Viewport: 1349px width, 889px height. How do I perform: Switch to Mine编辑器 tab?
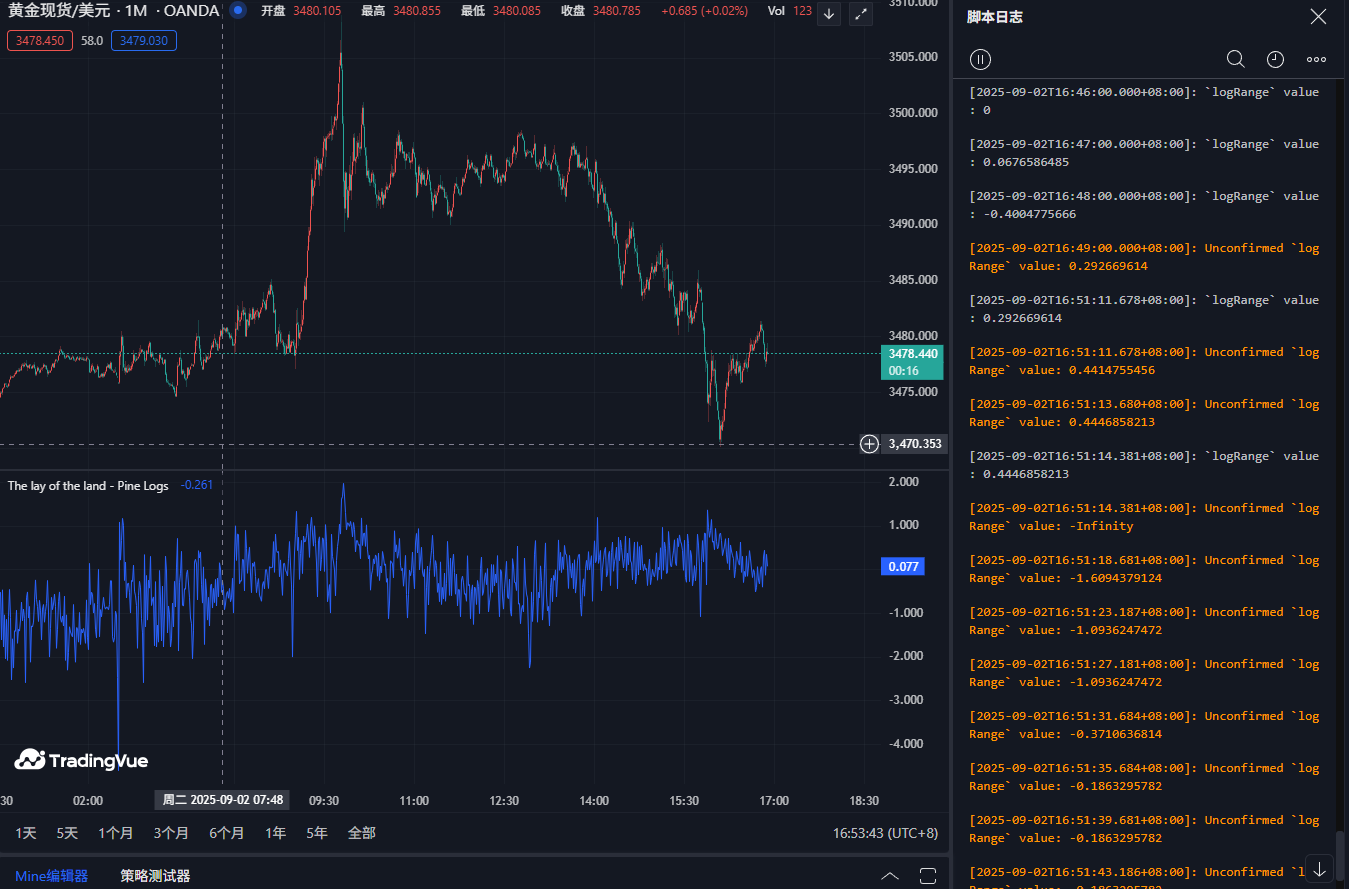[51, 876]
